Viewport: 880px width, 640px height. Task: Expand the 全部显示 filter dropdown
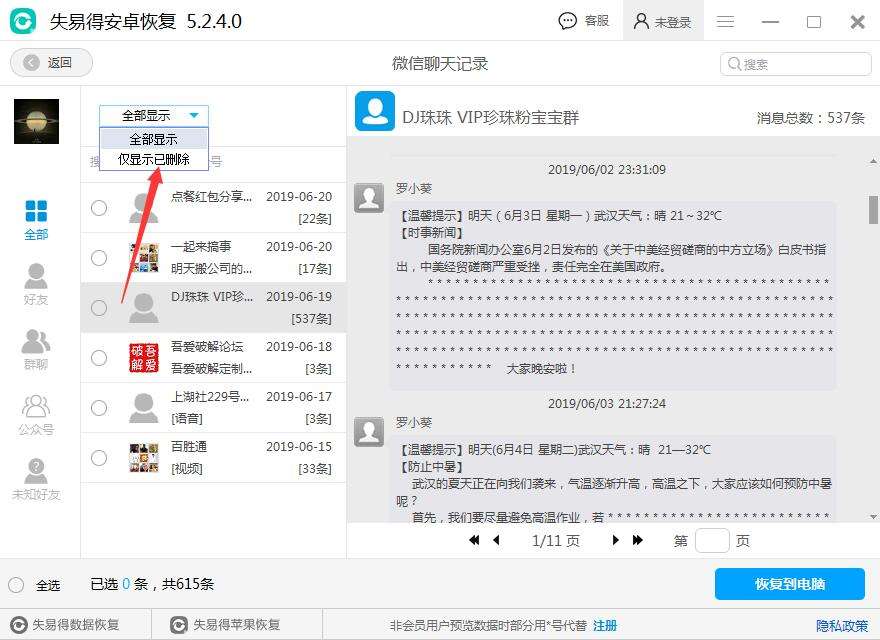[154, 116]
